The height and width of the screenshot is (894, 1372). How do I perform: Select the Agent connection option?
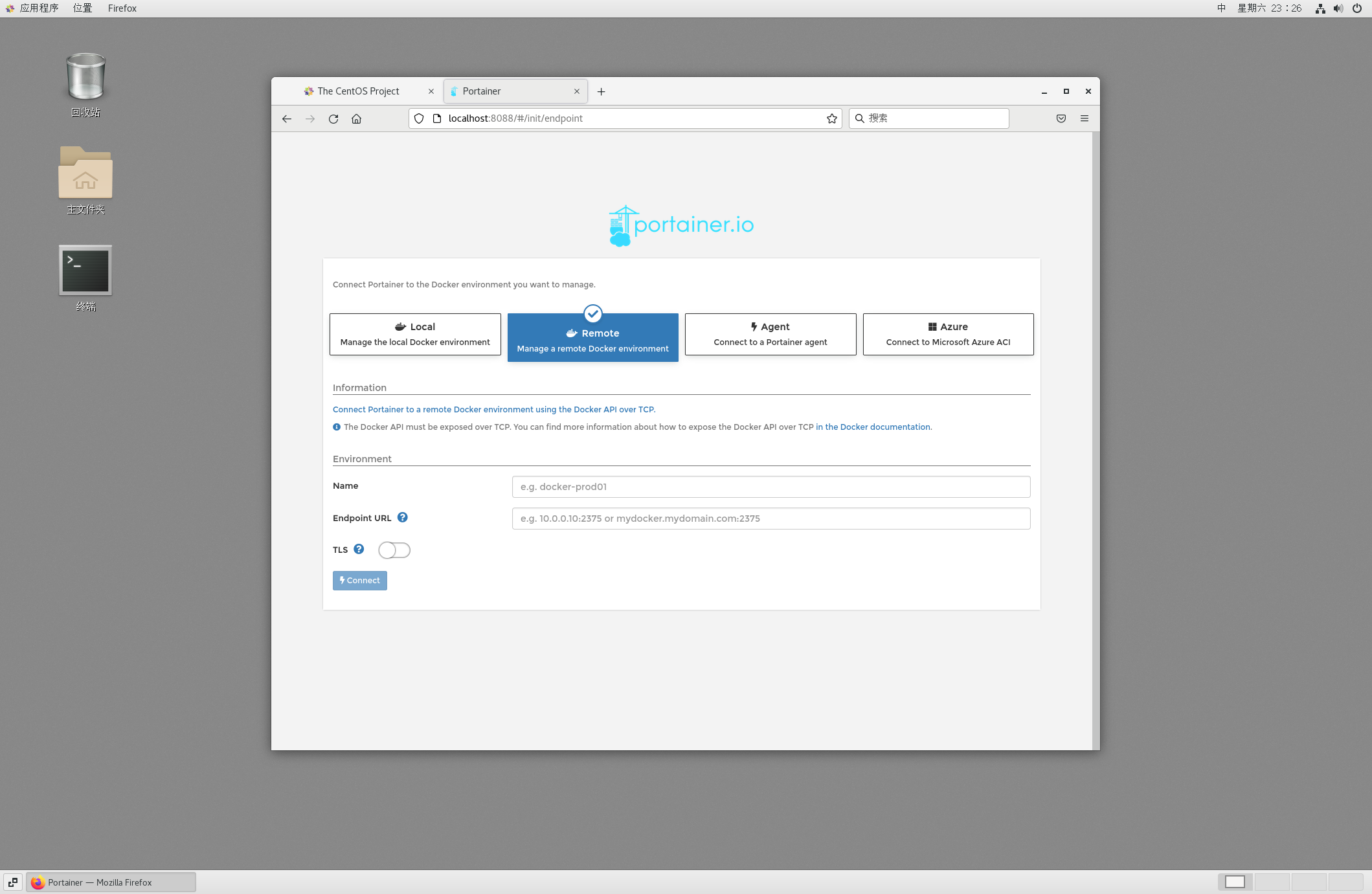tap(769, 333)
